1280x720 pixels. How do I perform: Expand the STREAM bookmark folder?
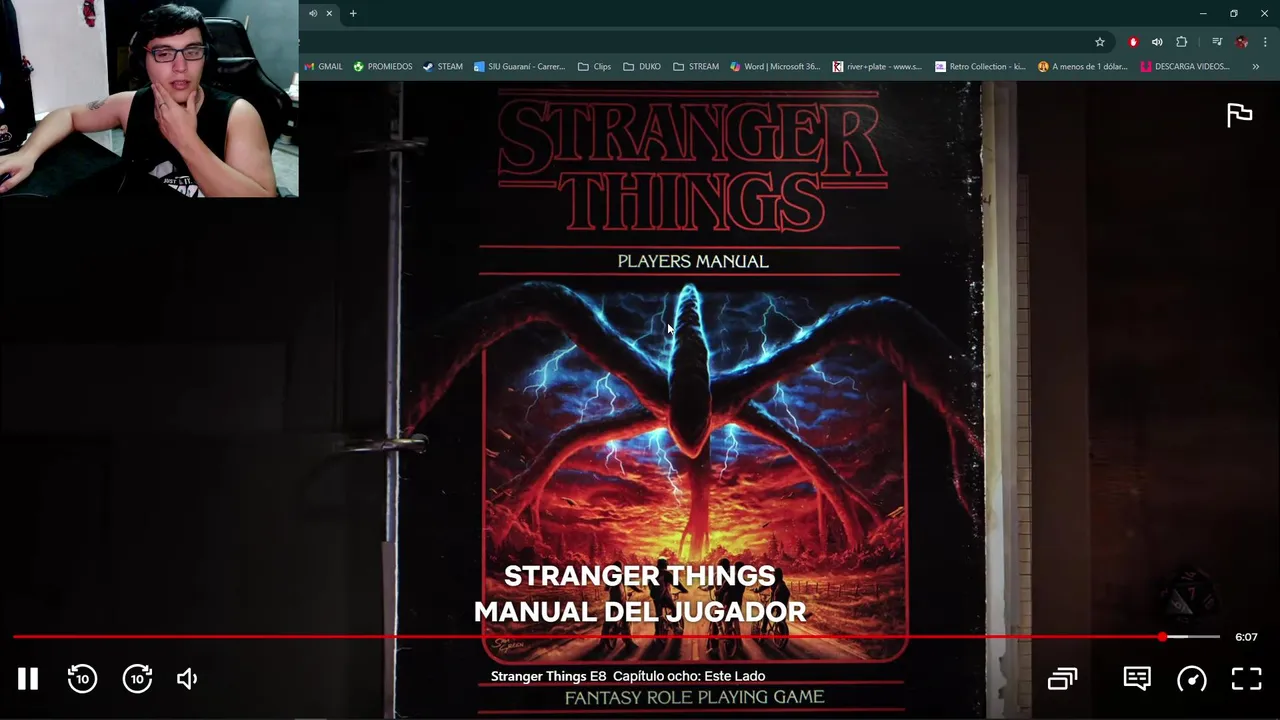click(696, 67)
